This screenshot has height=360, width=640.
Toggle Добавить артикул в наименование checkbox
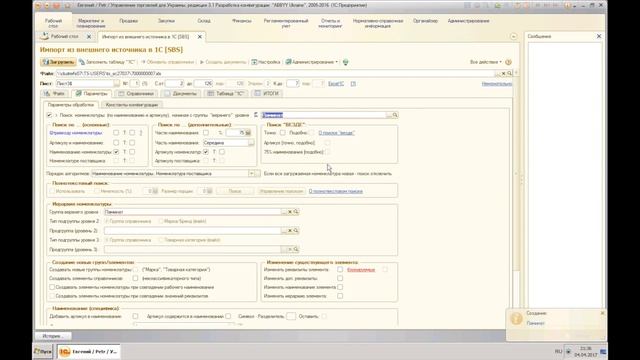click(x=135, y=316)
